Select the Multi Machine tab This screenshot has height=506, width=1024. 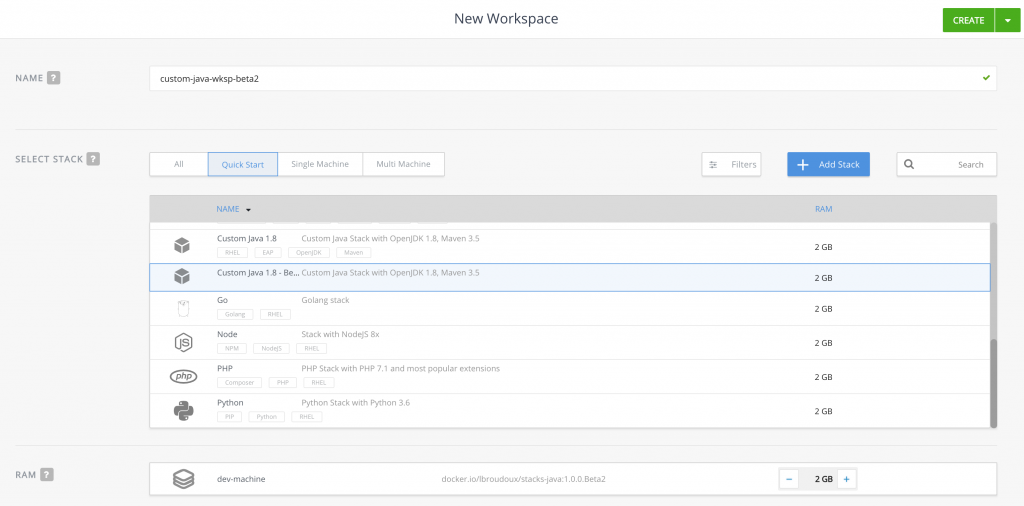403,164
